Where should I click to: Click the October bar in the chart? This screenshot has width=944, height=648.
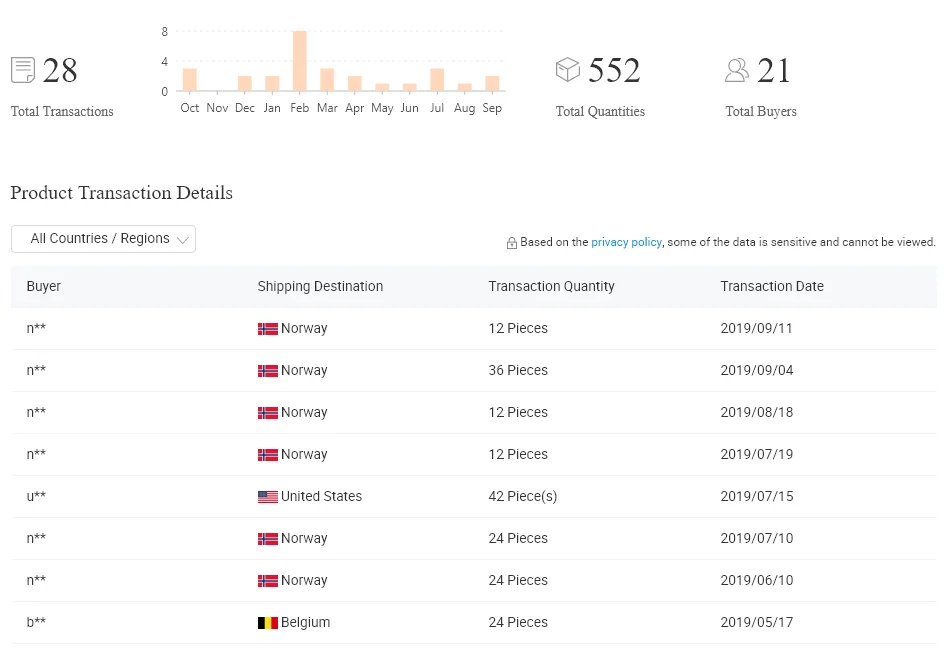190,80
